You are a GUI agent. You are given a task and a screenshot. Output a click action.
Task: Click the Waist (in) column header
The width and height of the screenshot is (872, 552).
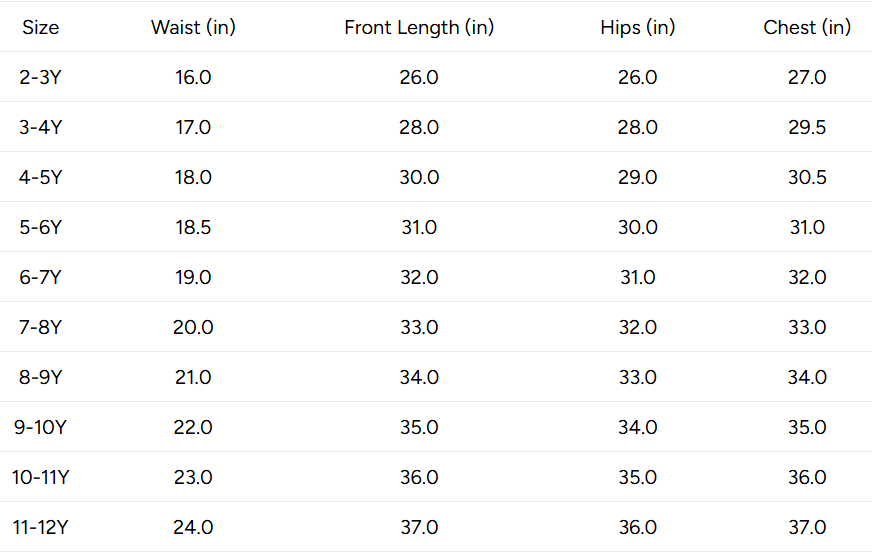click(x=193, y=27)
